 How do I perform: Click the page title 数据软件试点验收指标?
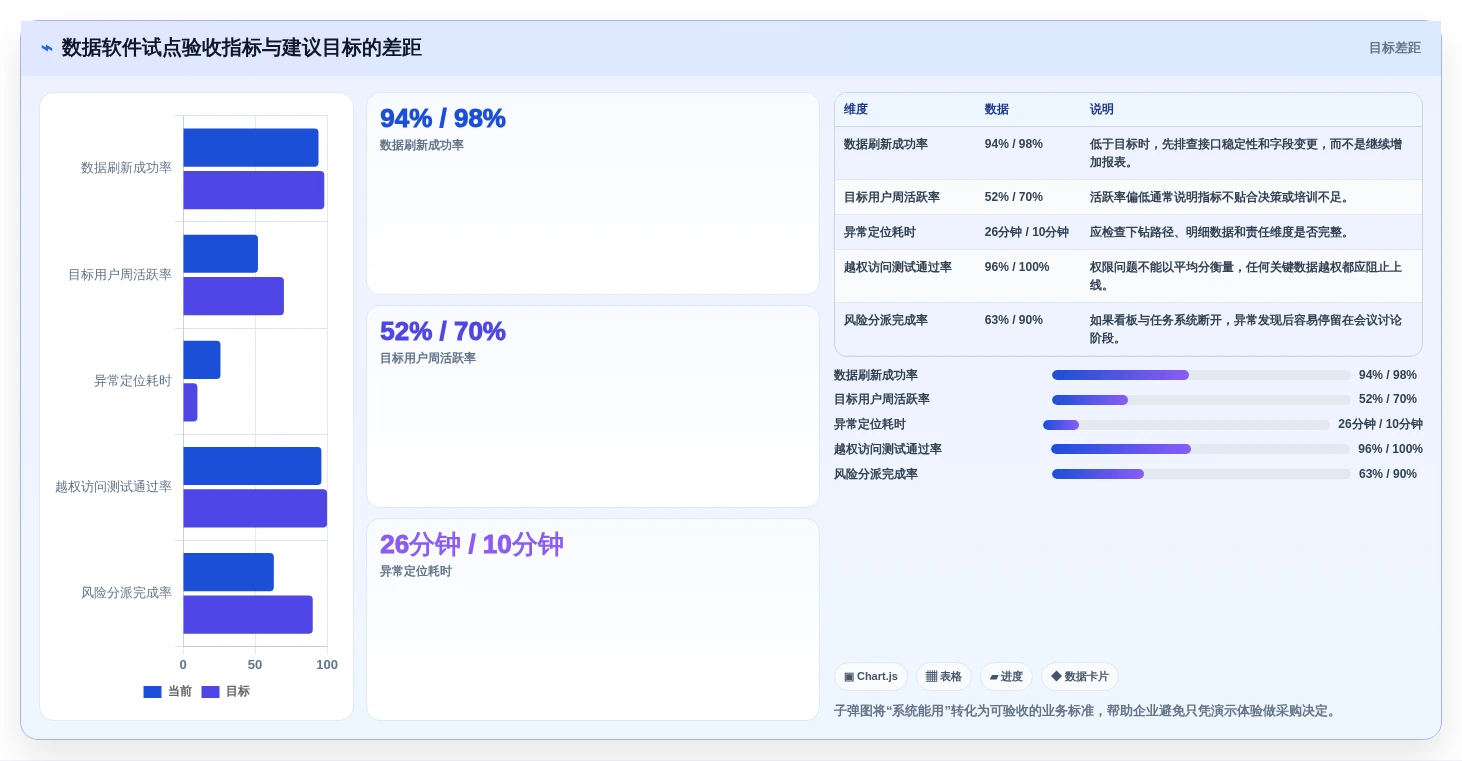click(x=241, y=48)
